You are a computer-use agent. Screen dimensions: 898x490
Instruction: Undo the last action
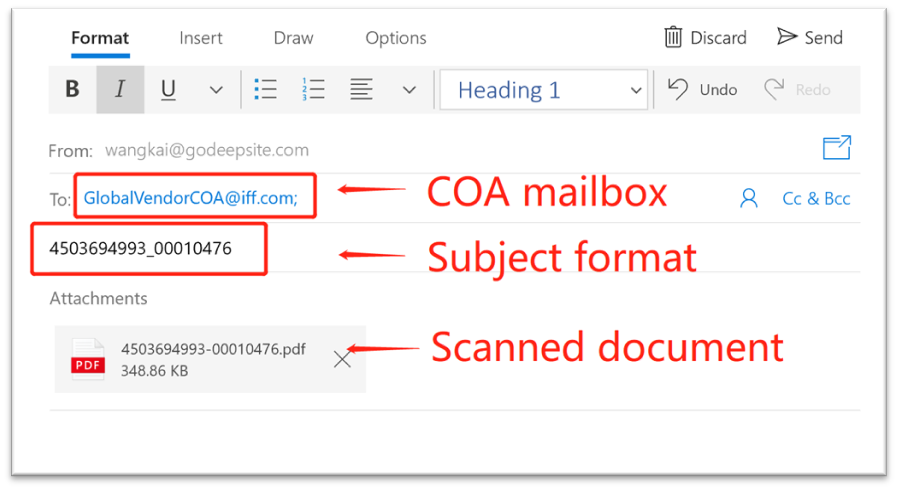tap(702, 90)
